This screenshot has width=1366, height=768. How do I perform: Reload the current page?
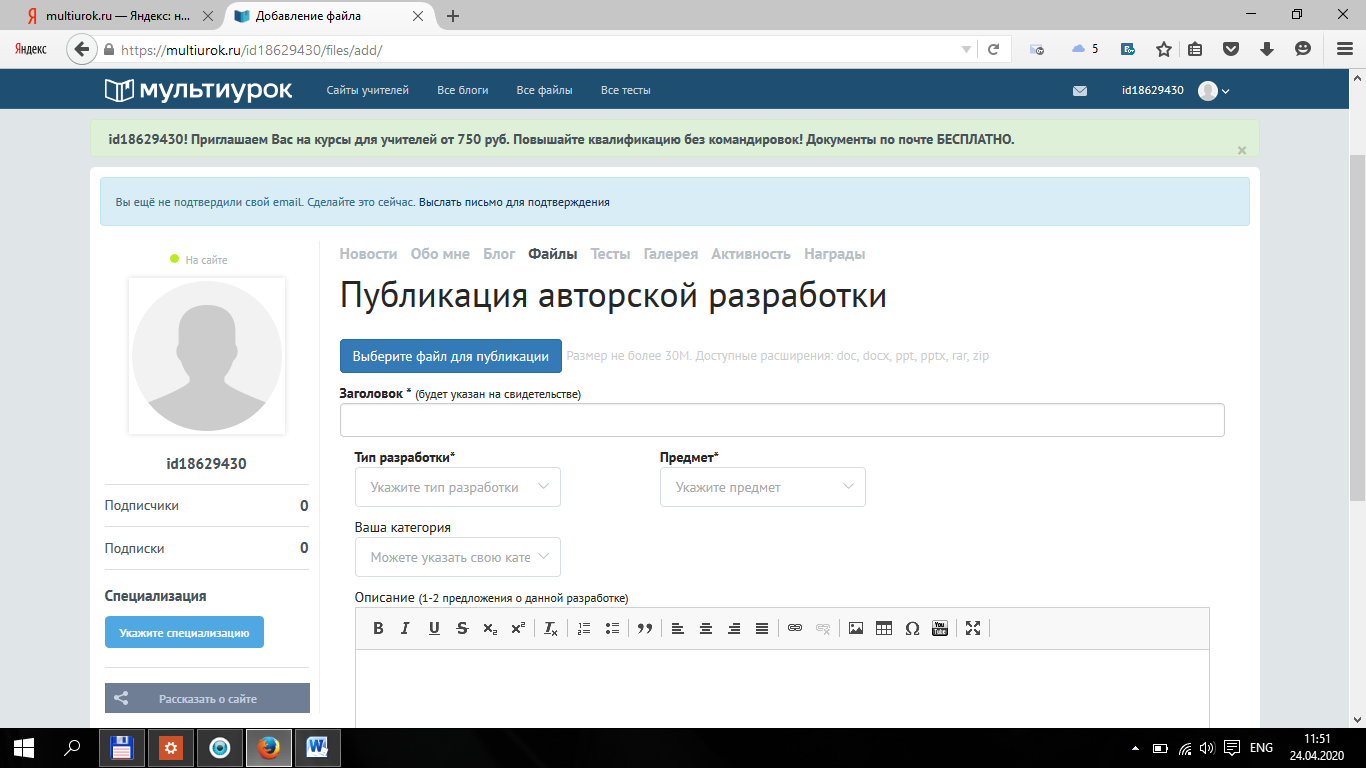click(x=993, y=49)
